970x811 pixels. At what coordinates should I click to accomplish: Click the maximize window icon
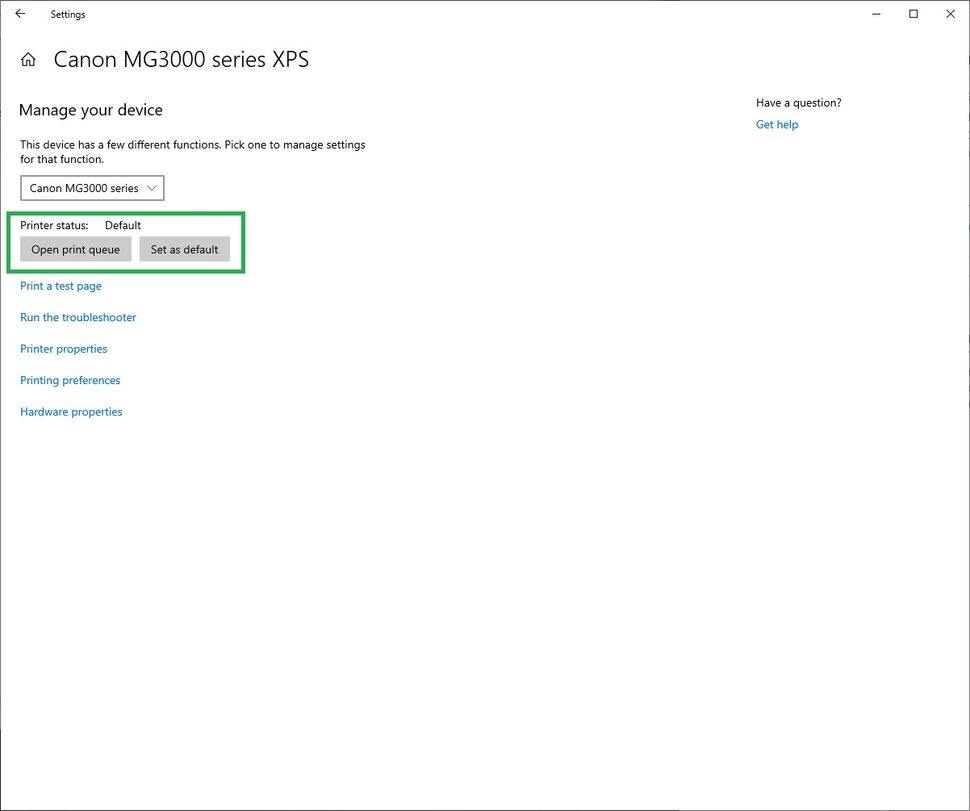pyautogui.click(x=913, y=14)
